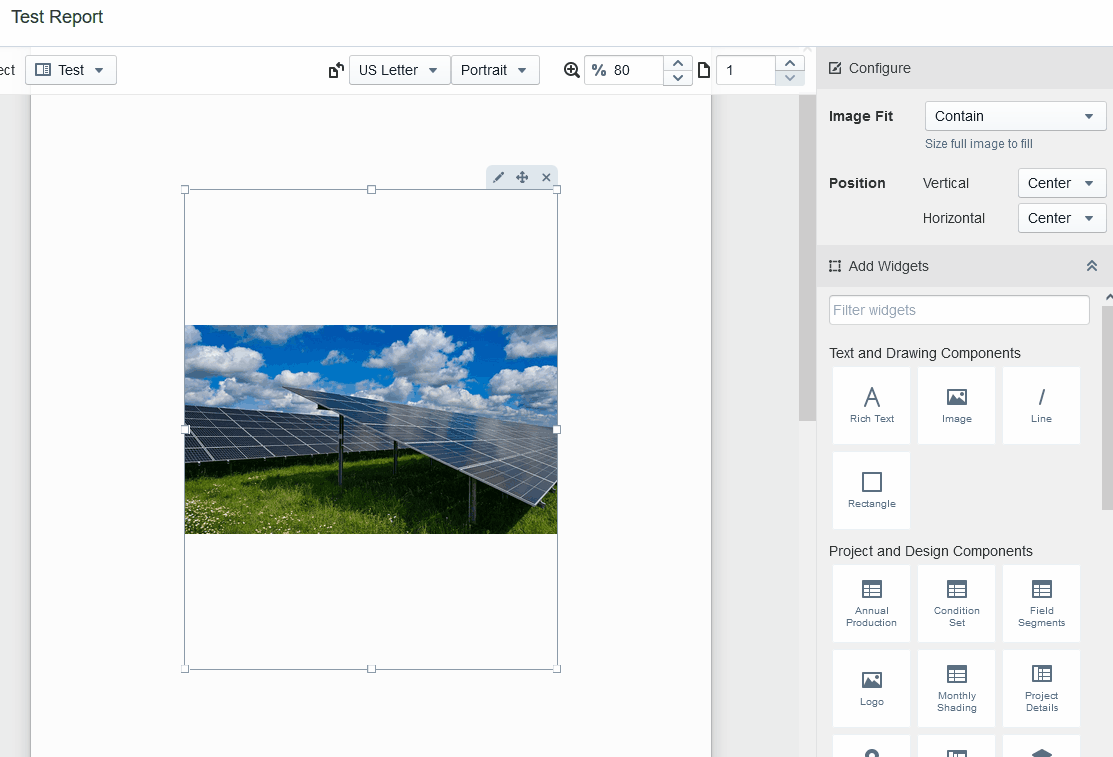Image resolution: width=1113 pixels, height=757 pixels.
Task: Add a Rich Text widget
Action: (x=871, y=405)
